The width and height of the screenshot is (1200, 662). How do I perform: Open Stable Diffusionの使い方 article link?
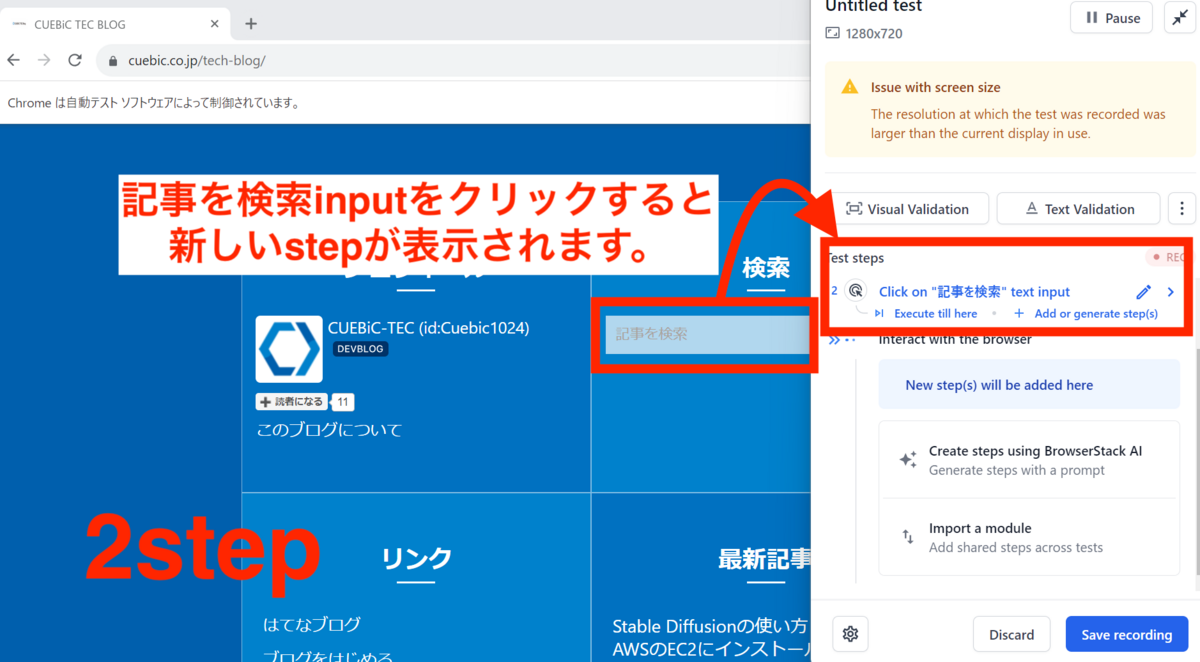[x=710, y=627]
